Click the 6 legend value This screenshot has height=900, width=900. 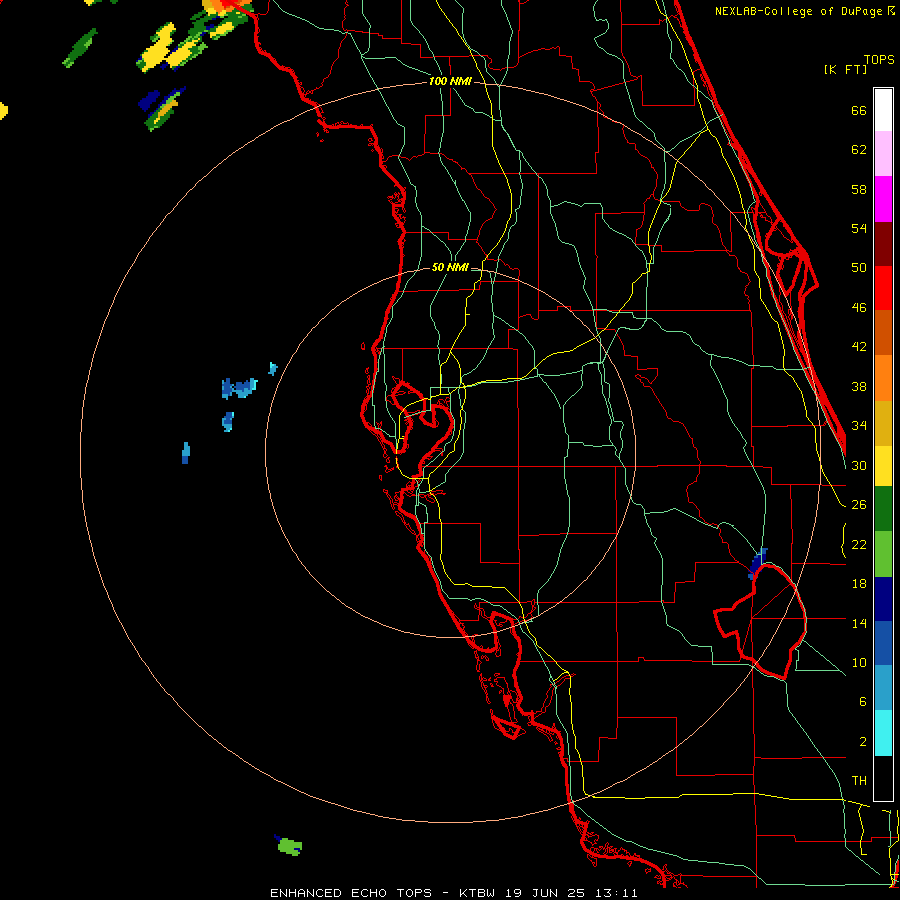pyautogui.click(x=862, y=702)
